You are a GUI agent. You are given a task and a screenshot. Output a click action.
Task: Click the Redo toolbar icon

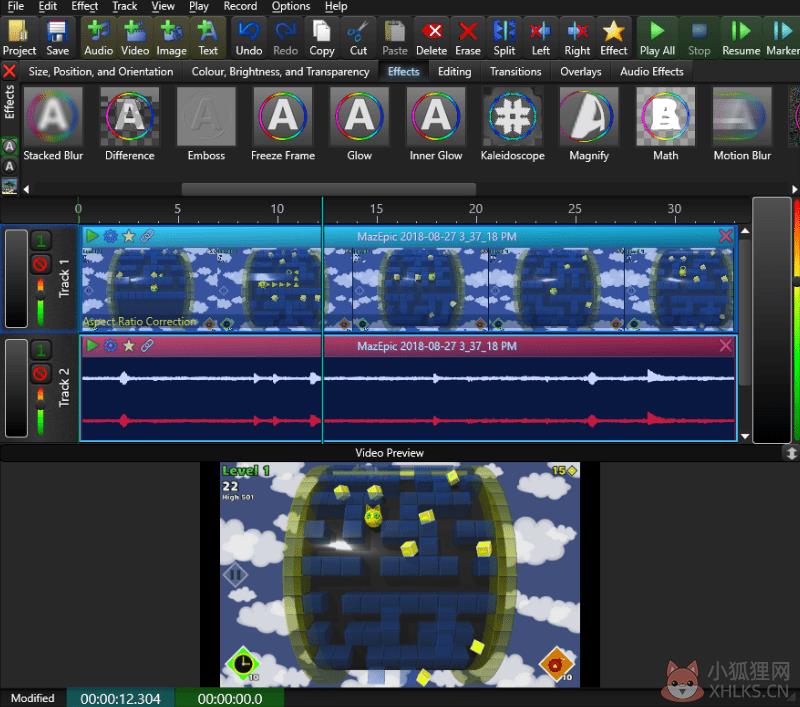(285, 38)
